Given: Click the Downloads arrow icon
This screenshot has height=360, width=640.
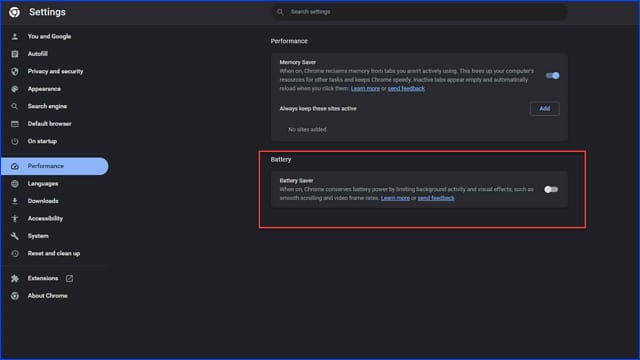Looking at the screenshot, I should pos(15,201).
